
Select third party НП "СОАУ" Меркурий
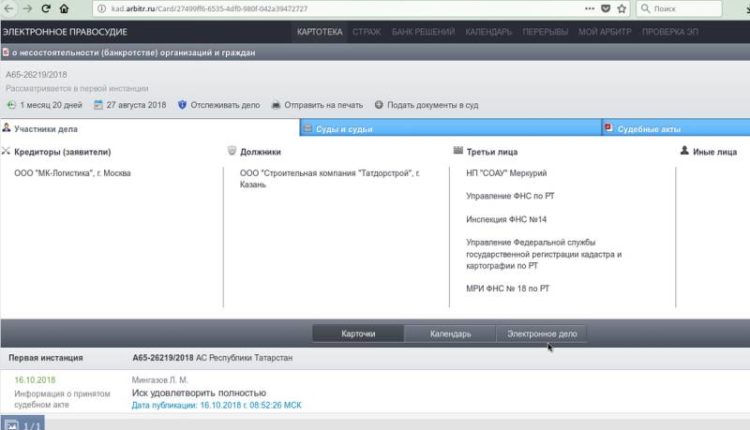click(x=506, y=173)
